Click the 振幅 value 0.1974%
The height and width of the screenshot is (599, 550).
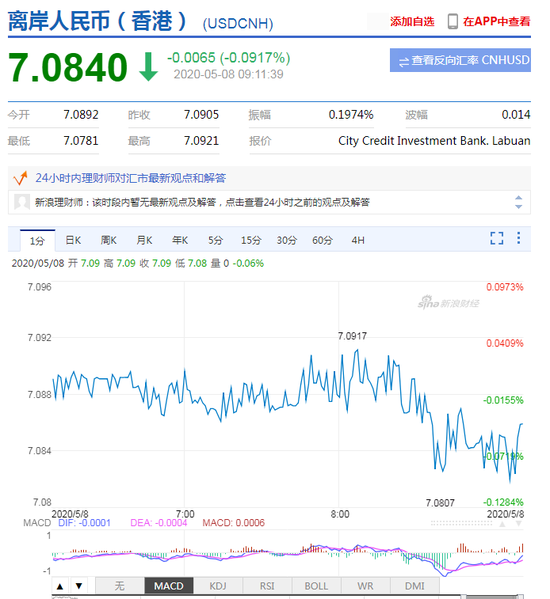(x=351, y=115)
